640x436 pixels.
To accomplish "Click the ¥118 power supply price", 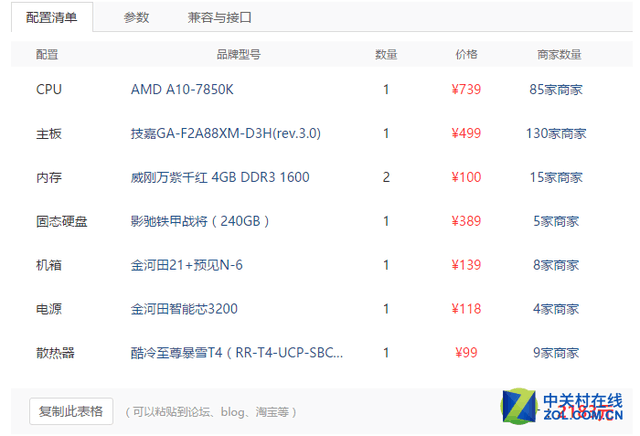I will pos(466,309).
